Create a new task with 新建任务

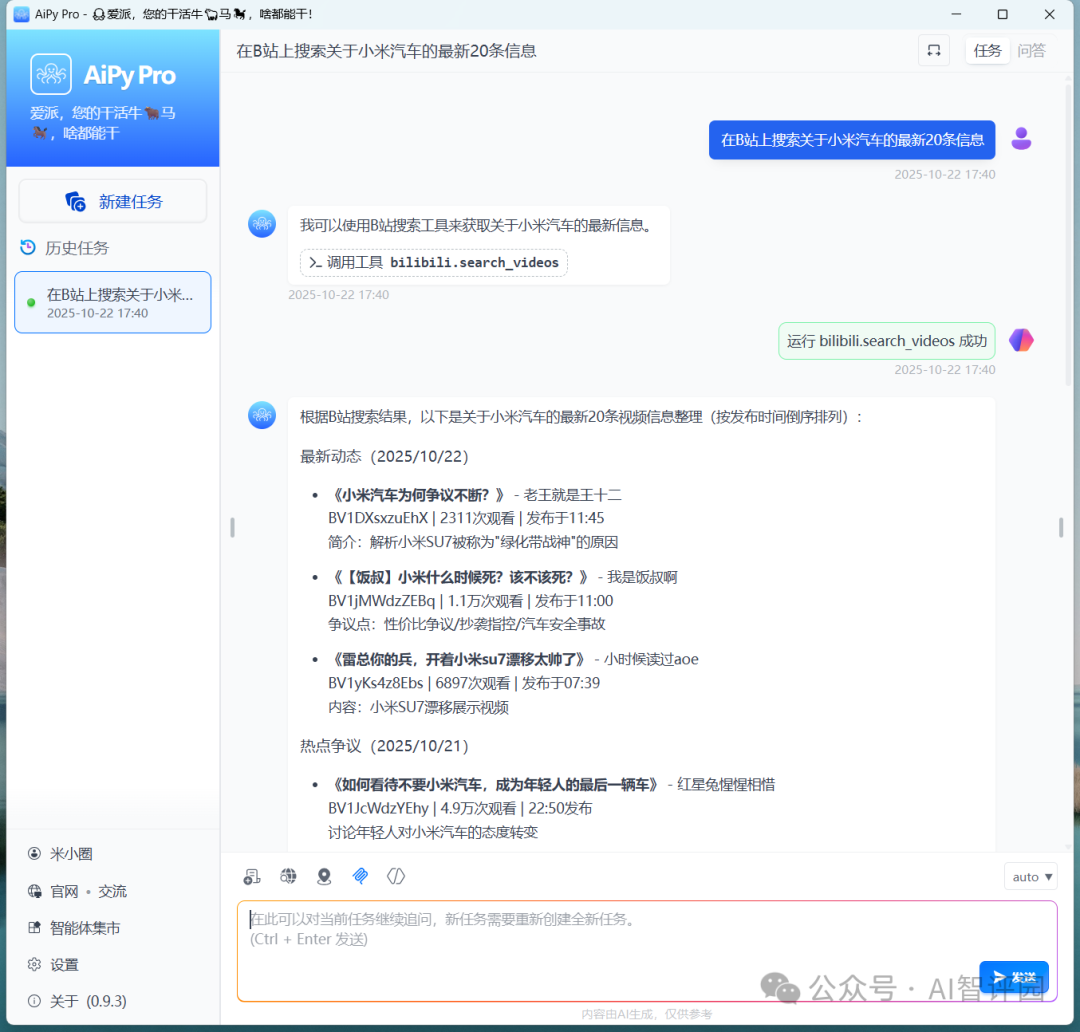pyautogui.click(x=113, y=201)
